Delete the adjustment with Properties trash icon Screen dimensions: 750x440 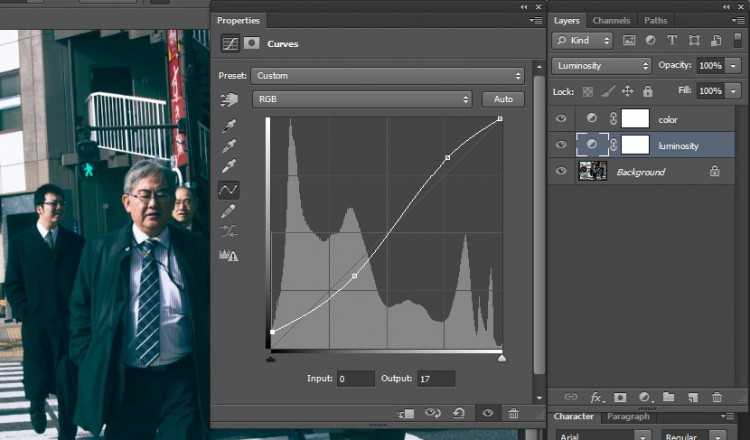point(513,413)
